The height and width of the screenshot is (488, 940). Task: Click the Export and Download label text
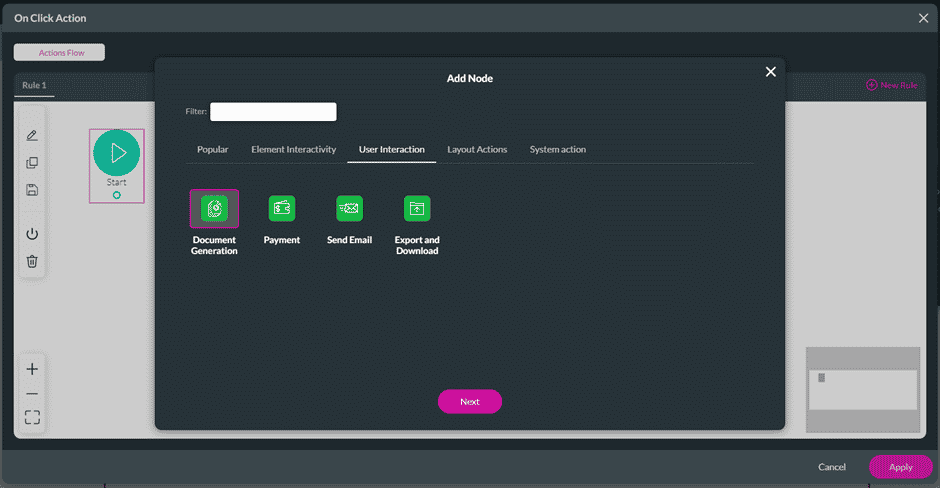(417, 245)
